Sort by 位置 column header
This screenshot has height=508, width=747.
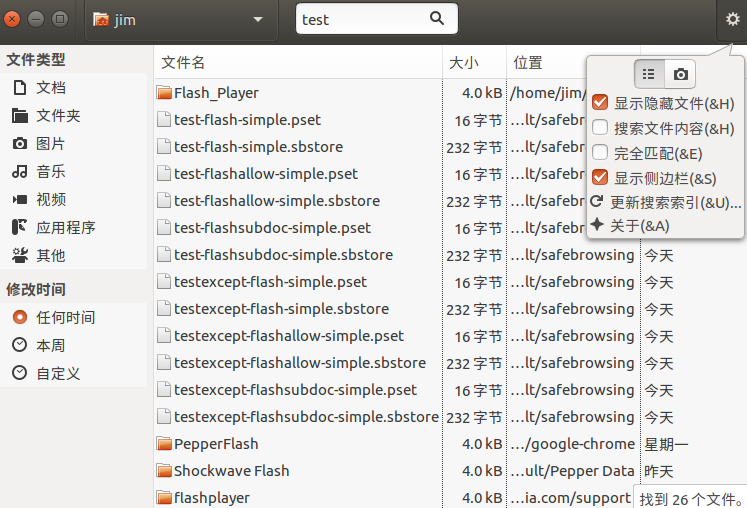pyautogui.click(x=546, y=62)
